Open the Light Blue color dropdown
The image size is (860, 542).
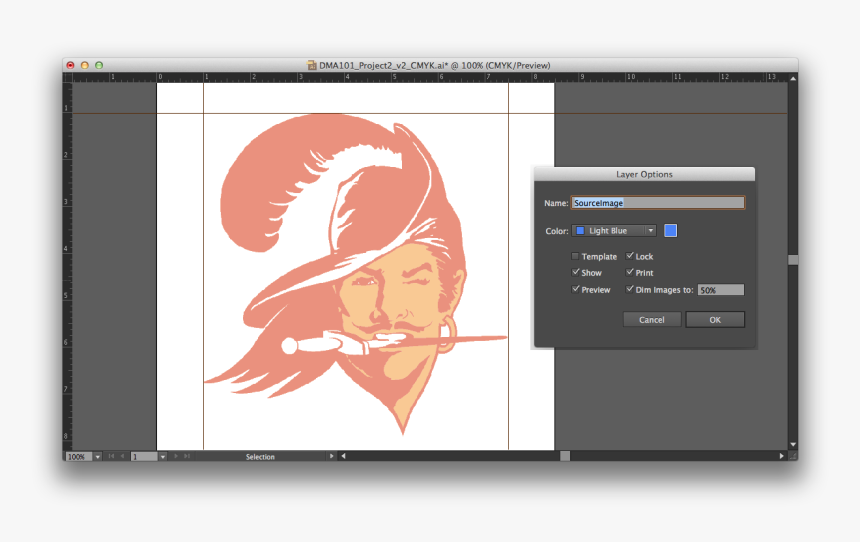(x=614, y=231)
